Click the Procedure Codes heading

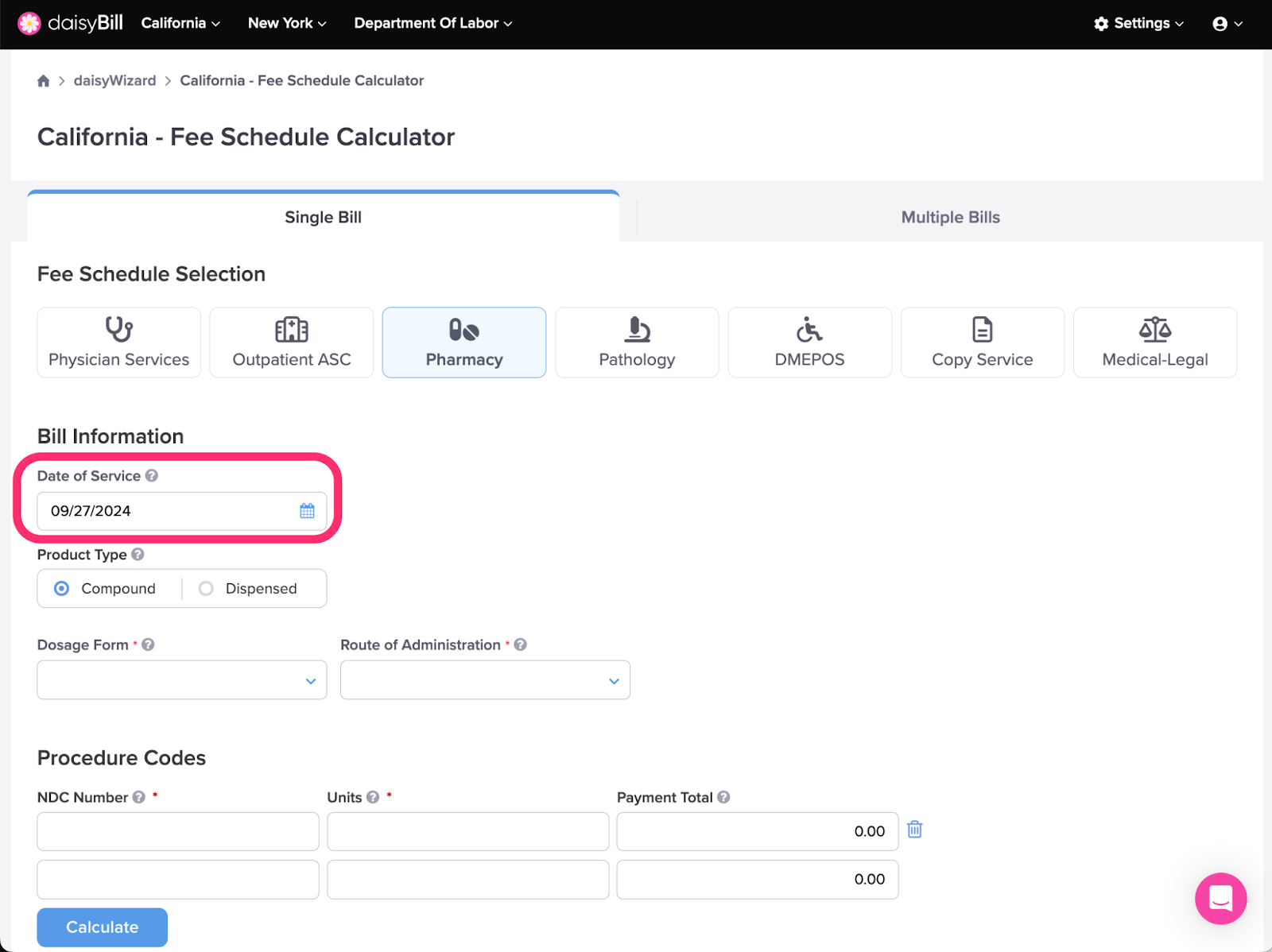coord(122,758)
